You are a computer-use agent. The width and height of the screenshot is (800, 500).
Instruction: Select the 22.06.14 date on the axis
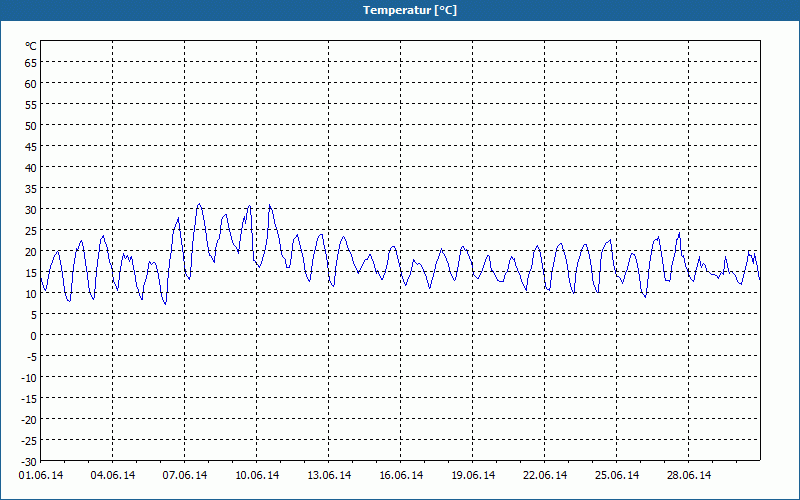tap(545, 475)
